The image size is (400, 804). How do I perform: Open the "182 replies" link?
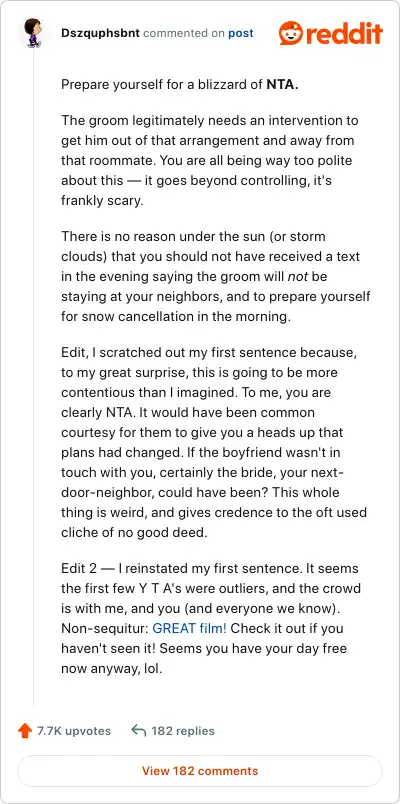[183, 731]
